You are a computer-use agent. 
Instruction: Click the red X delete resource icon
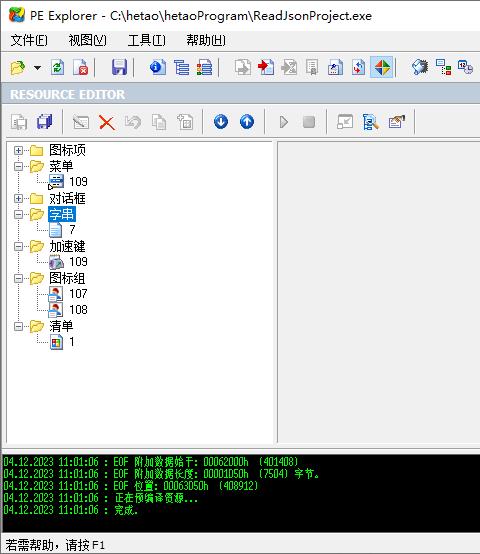click(x=107, y=123)
